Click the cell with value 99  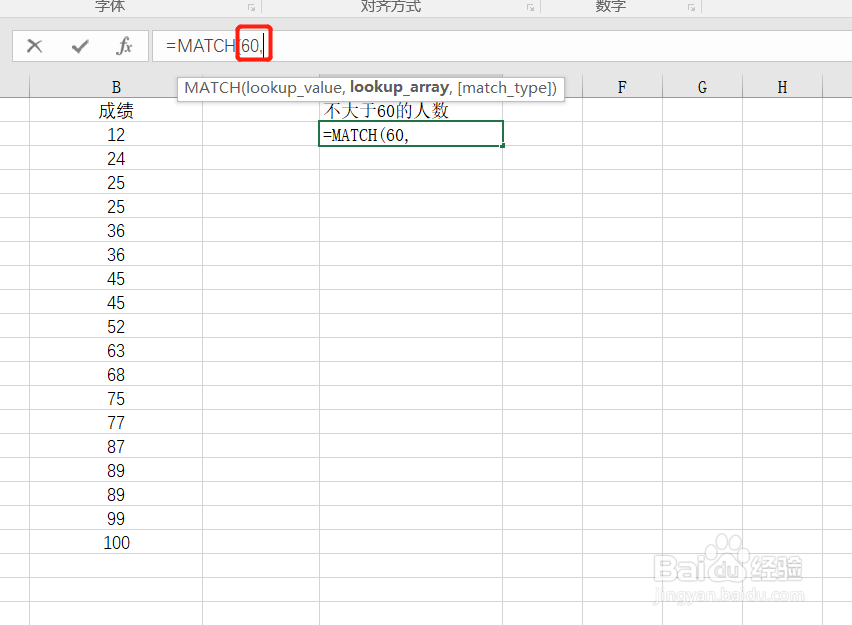[x=116, y=518]
